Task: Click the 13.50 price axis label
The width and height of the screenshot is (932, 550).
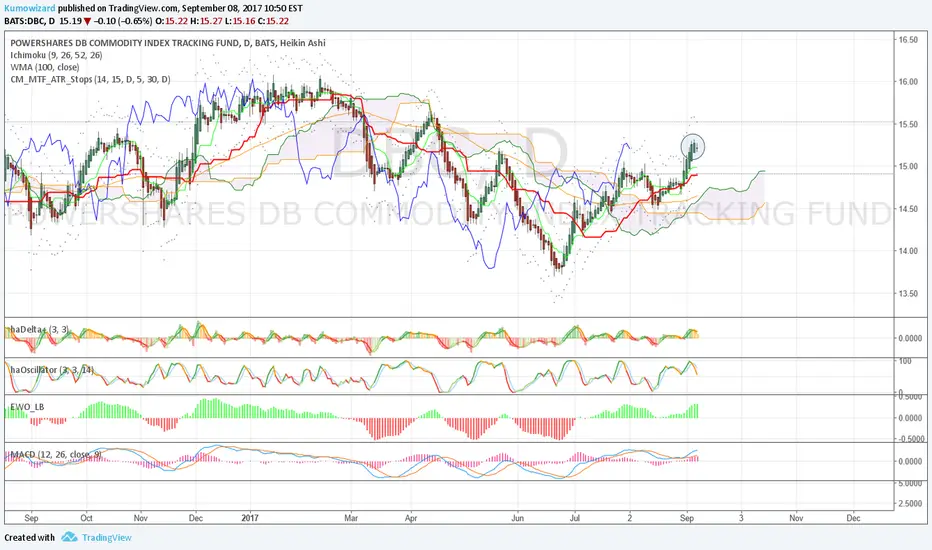Action: 908,294
